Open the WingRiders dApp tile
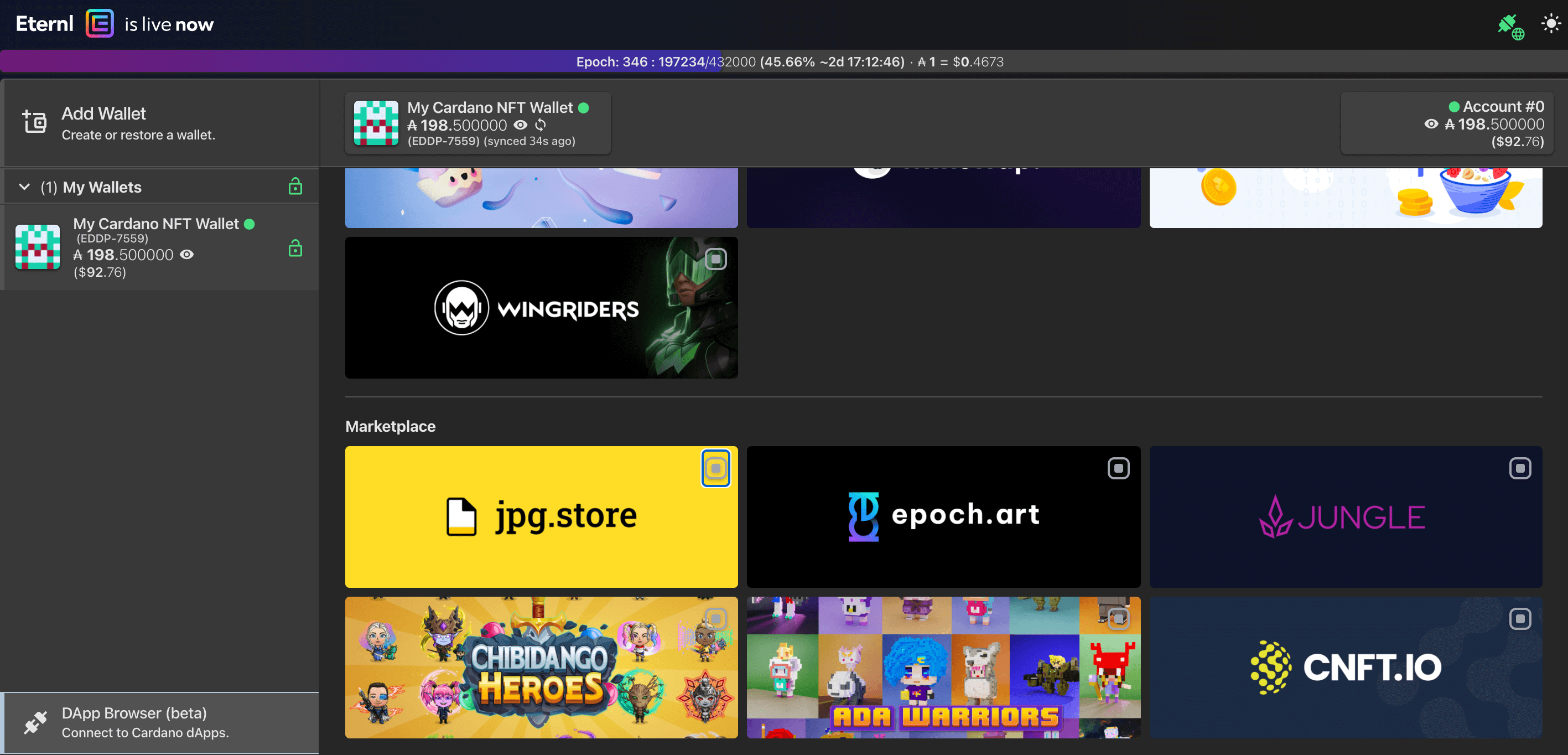1568x755 pixels. pyautogui.click(x=541, y=308)
